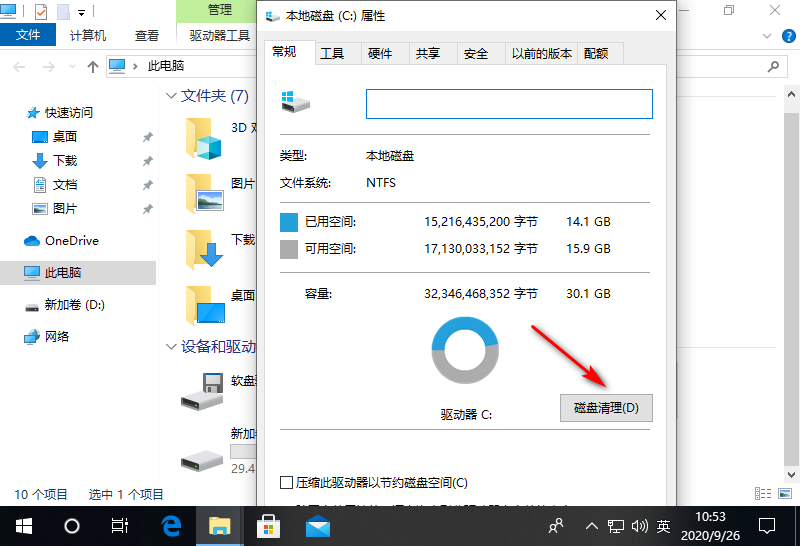Open Cortana search circle on taskbar
800x546 pixels.
pyautogui.click(x=72, y=526)
